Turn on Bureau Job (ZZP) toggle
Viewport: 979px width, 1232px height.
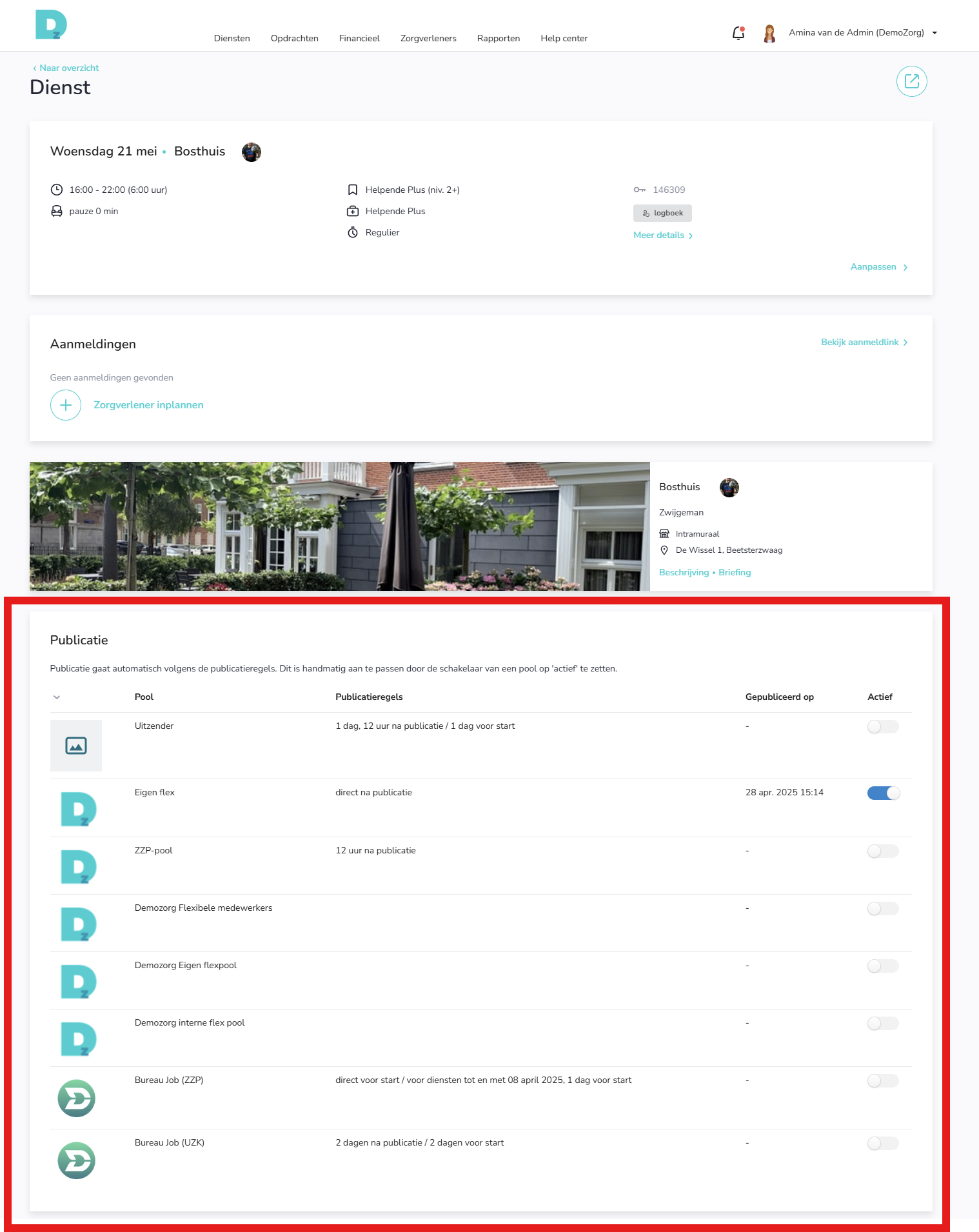[883, 1081]
